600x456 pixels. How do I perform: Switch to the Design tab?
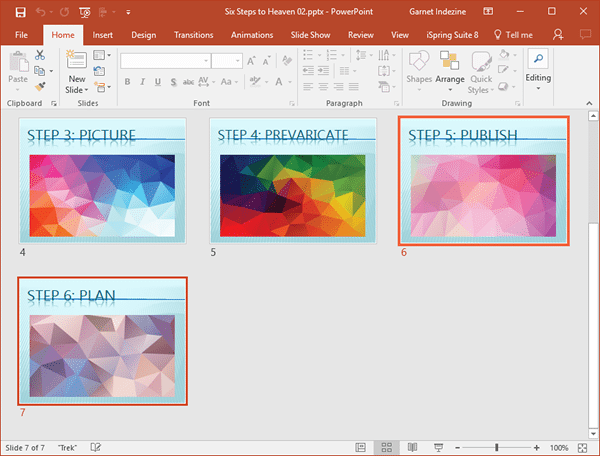click(144, 35)
